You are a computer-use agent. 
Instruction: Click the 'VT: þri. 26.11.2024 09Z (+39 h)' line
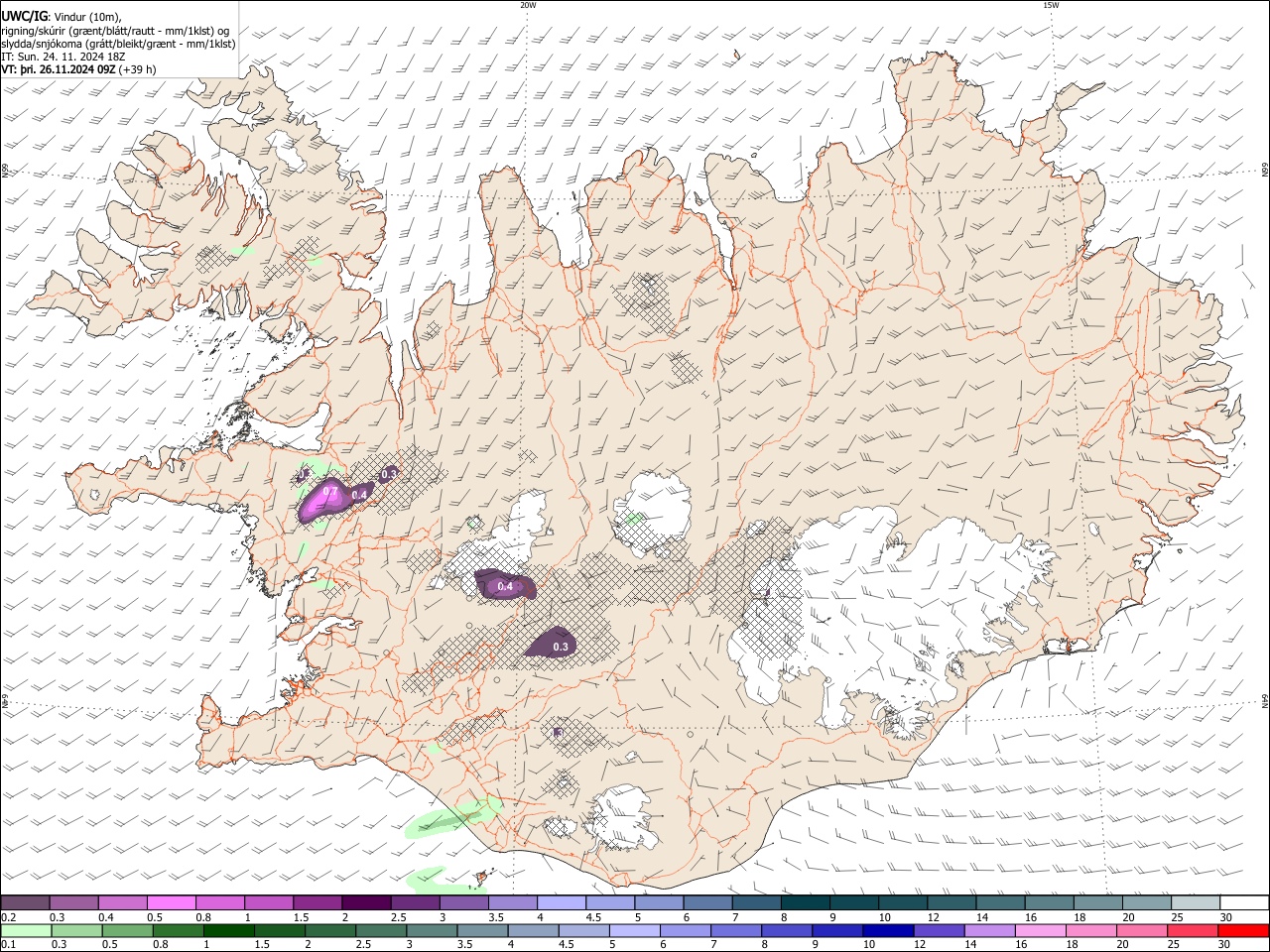click(78, 70)
